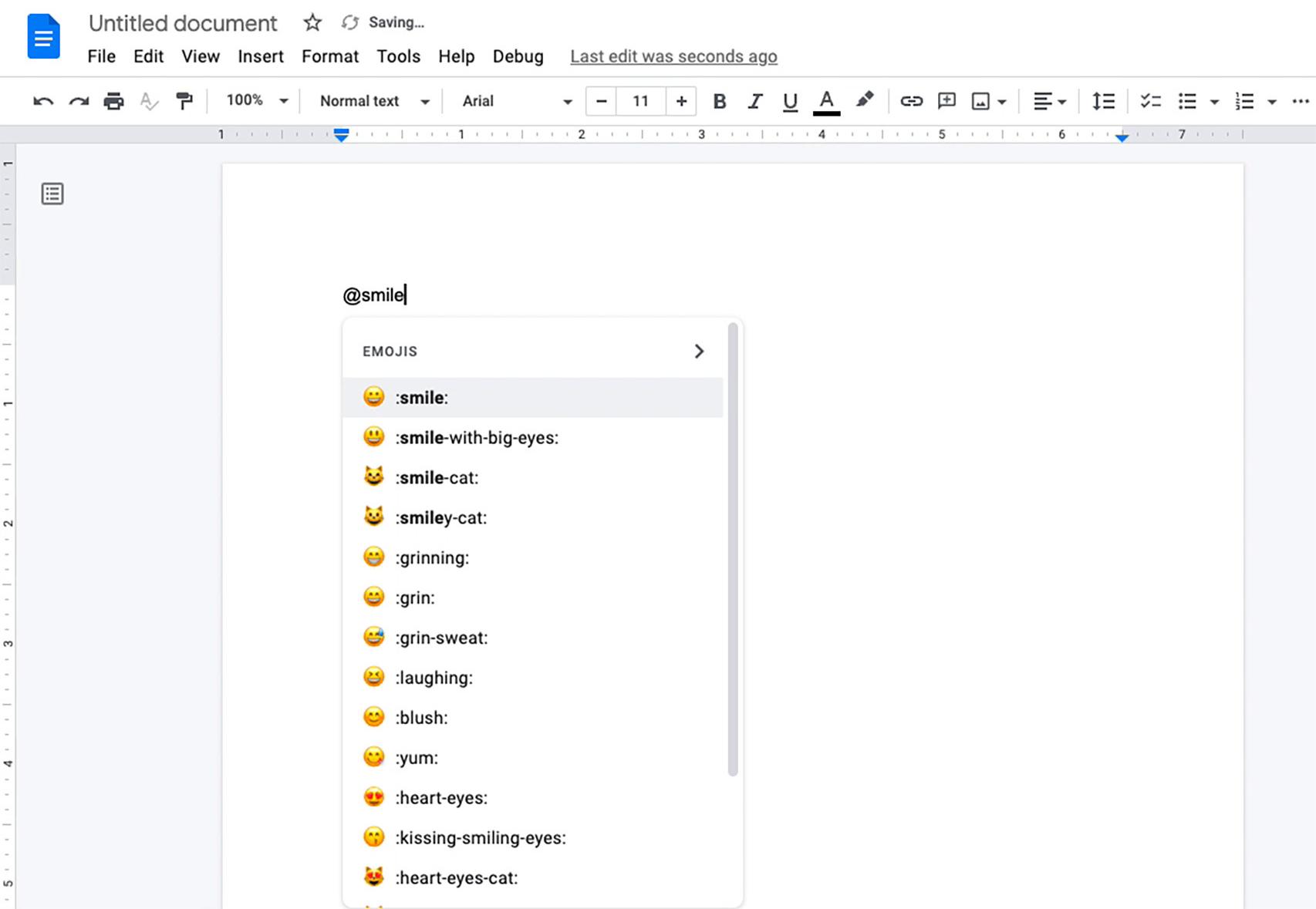Open the line spacing icon

pyautogui.click(x=1103, y=101)
